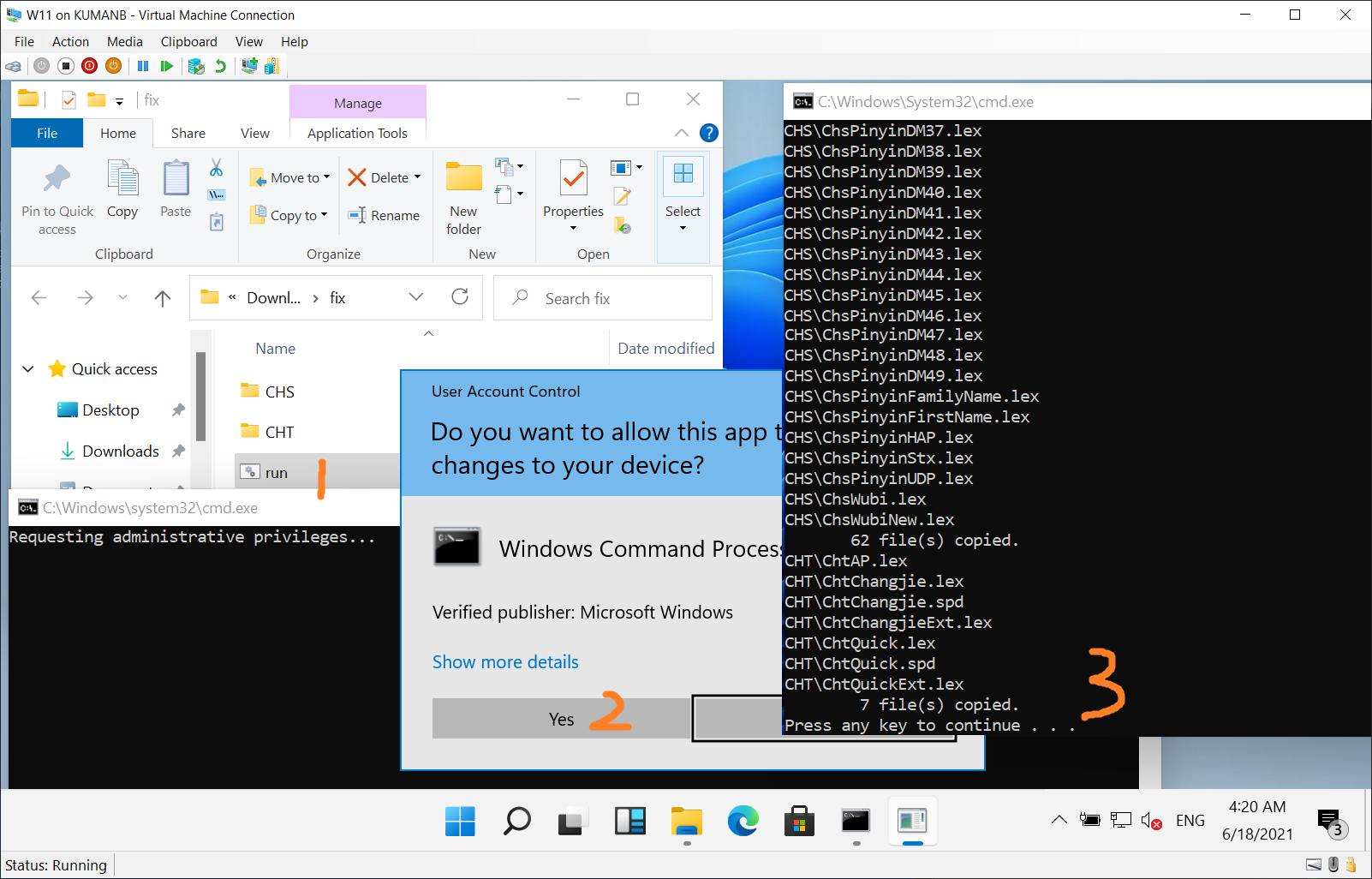The height and width of the screenshot is (879, 1372).
Task: Expand the Select dropdown
Action: 683,228
